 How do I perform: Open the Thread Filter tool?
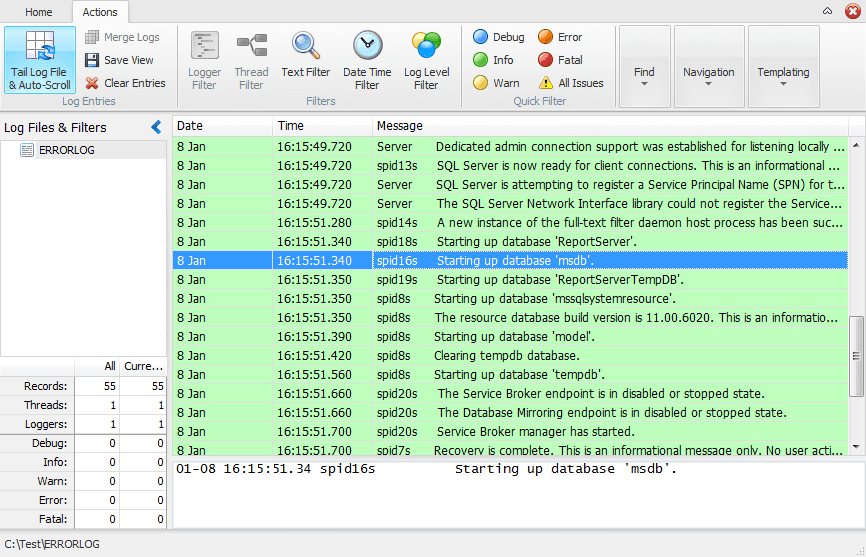point(251,60)
